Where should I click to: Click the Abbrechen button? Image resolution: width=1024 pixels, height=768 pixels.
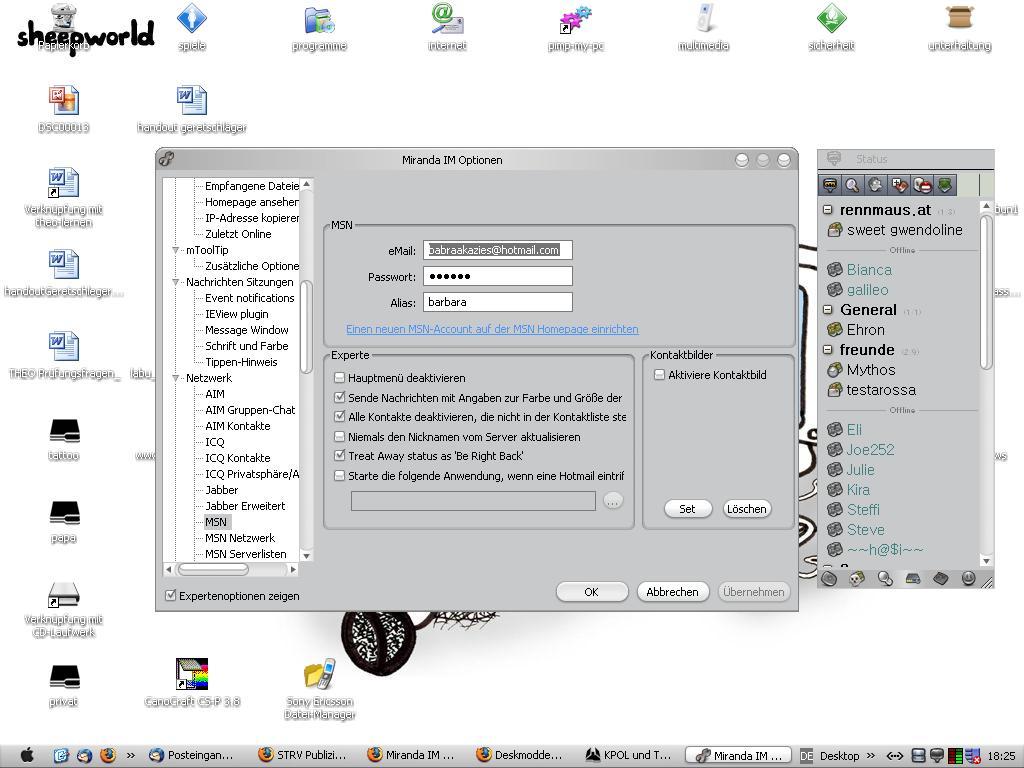[673, 592]
